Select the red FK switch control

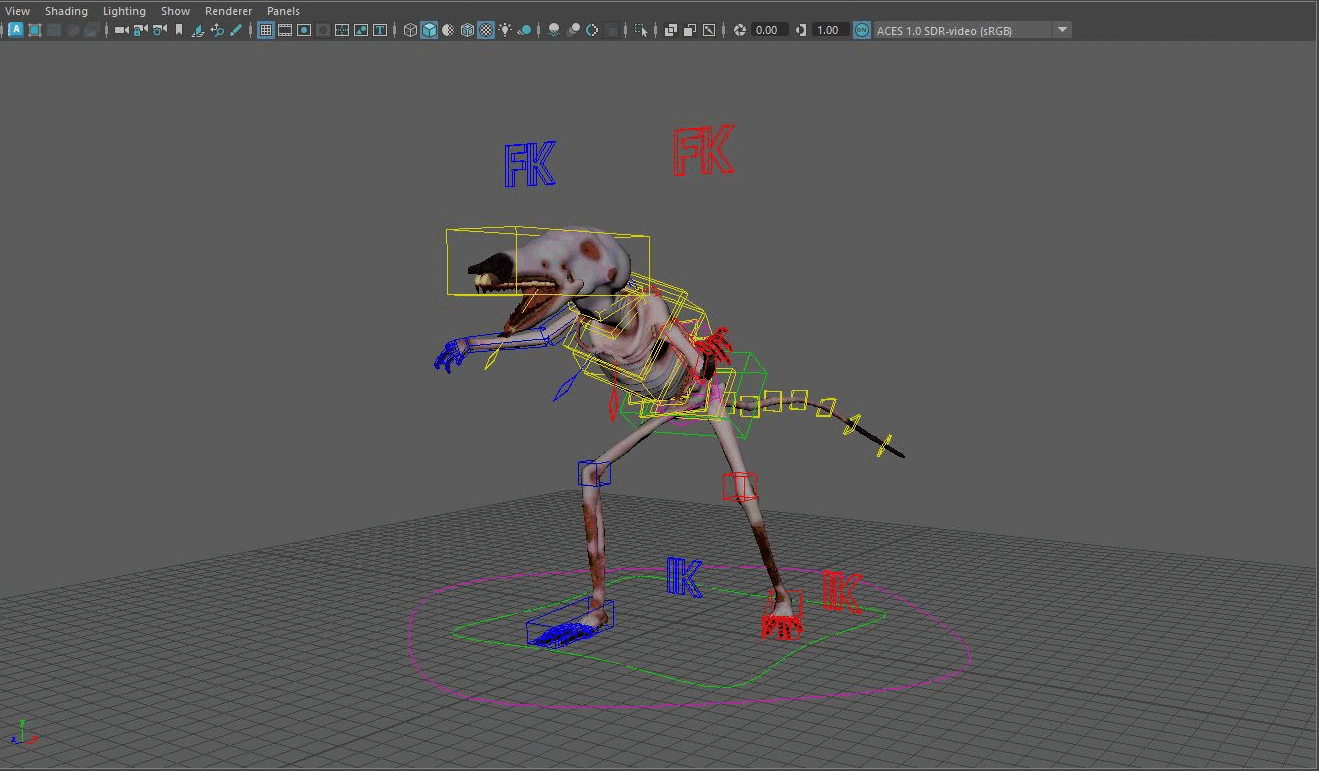click(704, 152)
